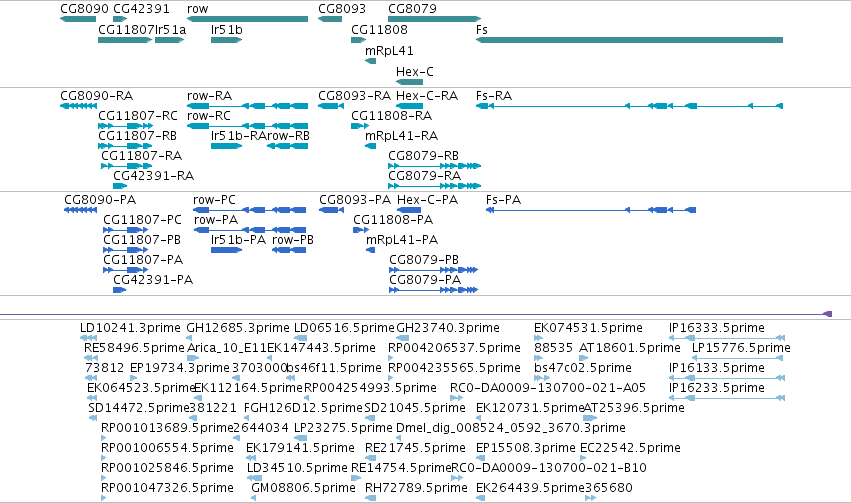
Task: Select the RP001047326.5prime EST
Action: (104, 499)
